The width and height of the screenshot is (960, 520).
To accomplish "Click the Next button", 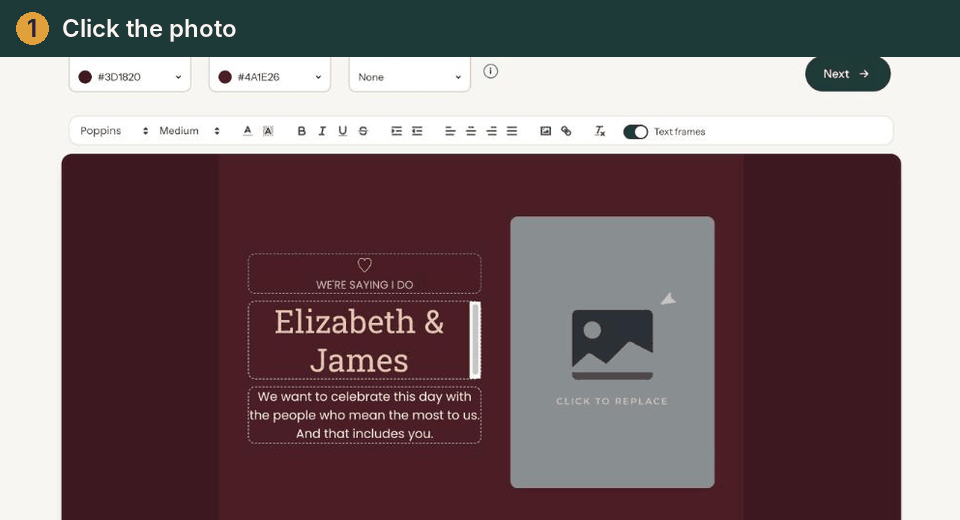I will click(847, 74).
